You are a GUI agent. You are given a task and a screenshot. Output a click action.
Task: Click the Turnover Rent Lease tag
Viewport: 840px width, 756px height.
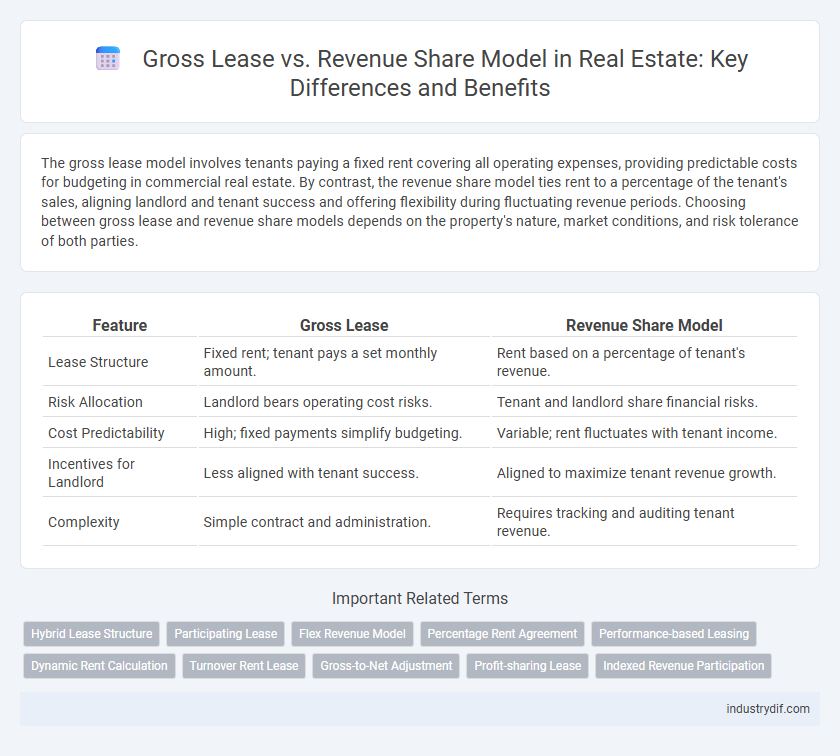[244, 666]
